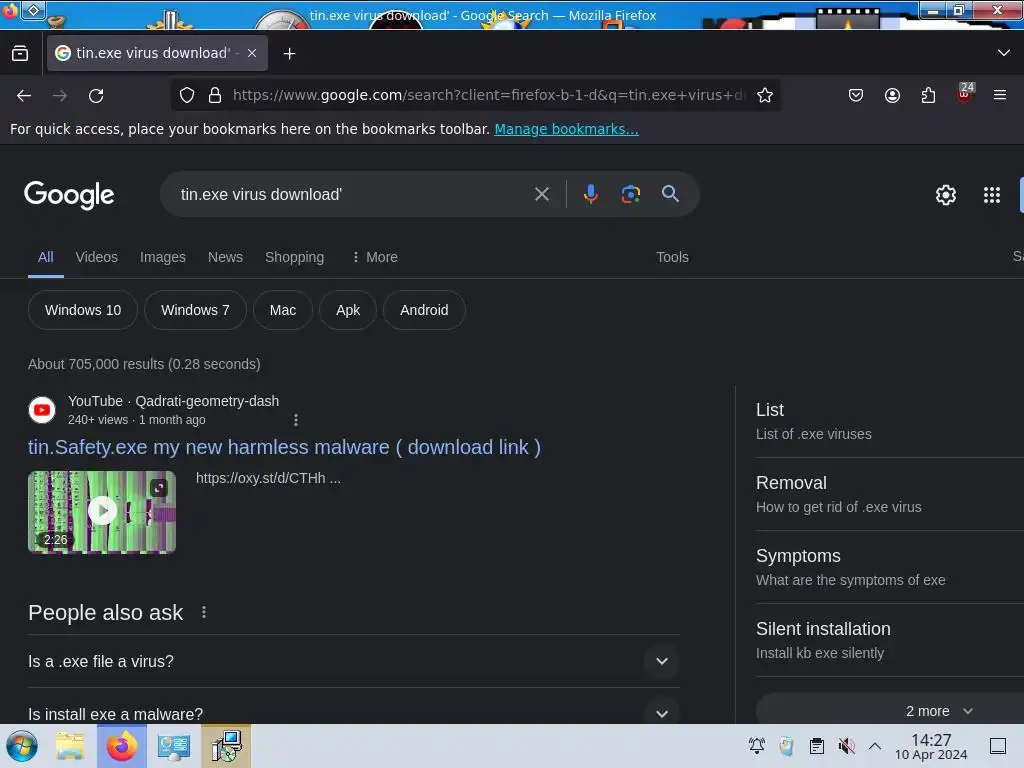1024x768 pixels.
Task: Switch to the Shopping tab
Action: tap(295, 257)
